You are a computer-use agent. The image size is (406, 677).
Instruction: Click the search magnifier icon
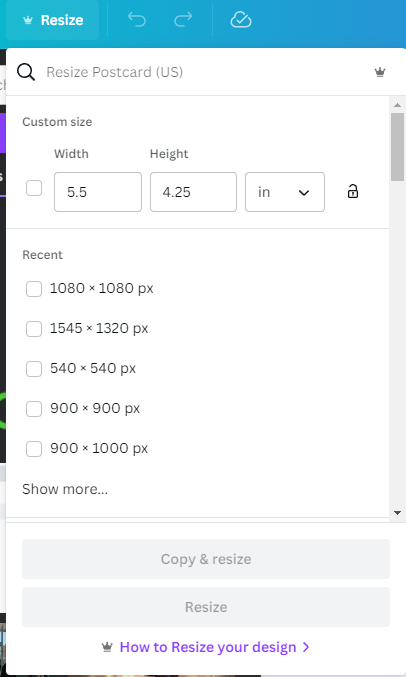click(26, 72)
